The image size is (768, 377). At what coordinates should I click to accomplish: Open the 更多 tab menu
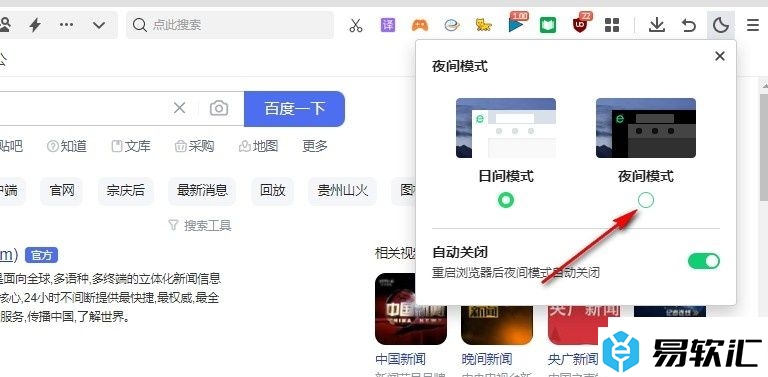point(315,146)
